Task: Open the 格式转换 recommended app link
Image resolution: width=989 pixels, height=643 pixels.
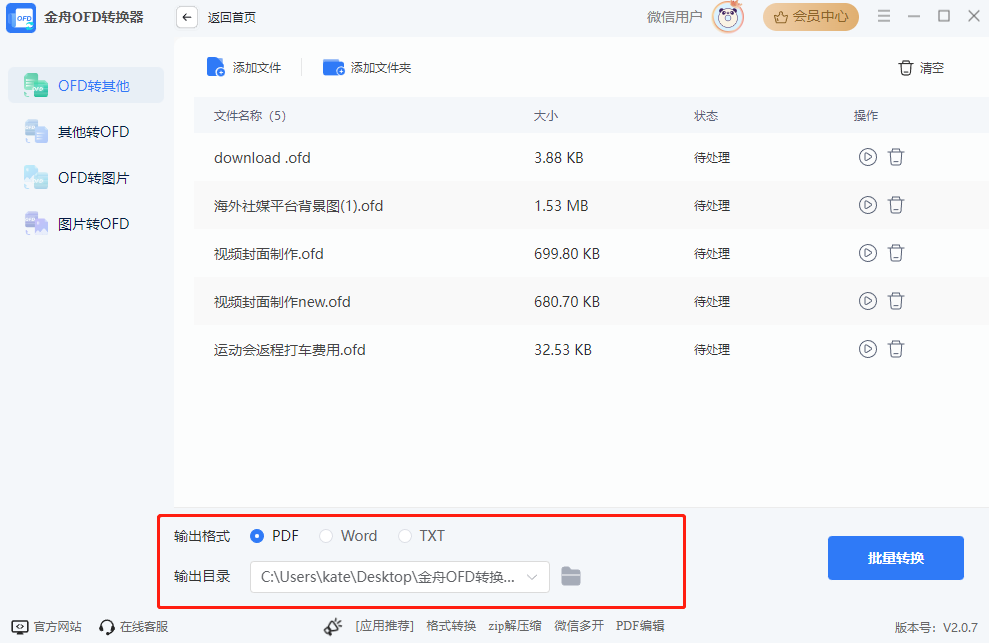Action: (451, 626)
